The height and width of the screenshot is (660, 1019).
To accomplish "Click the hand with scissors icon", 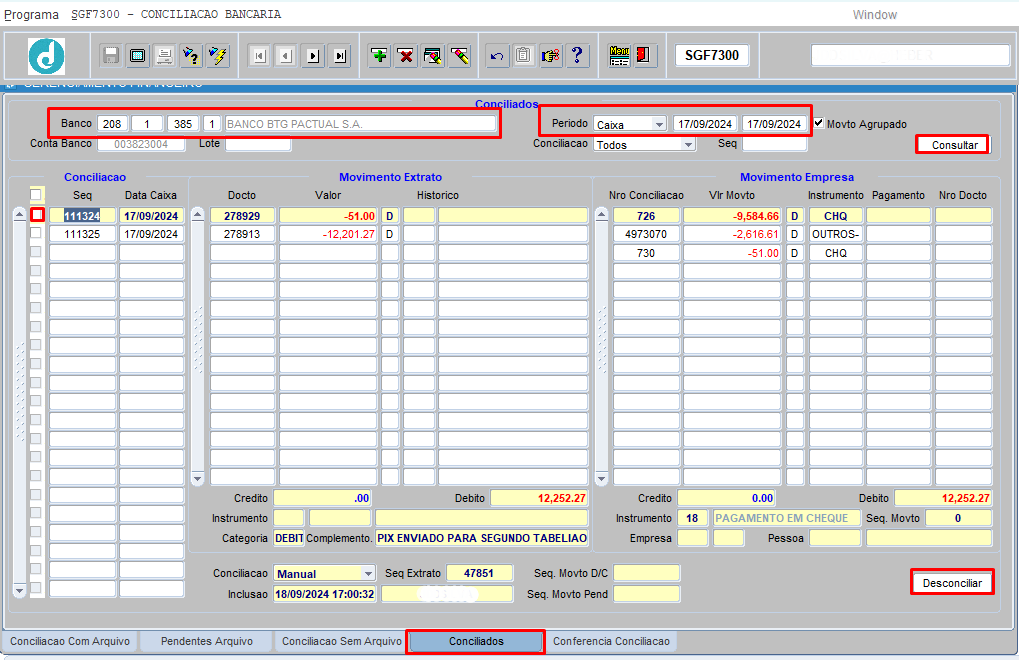I will click(x=550, y=56).
